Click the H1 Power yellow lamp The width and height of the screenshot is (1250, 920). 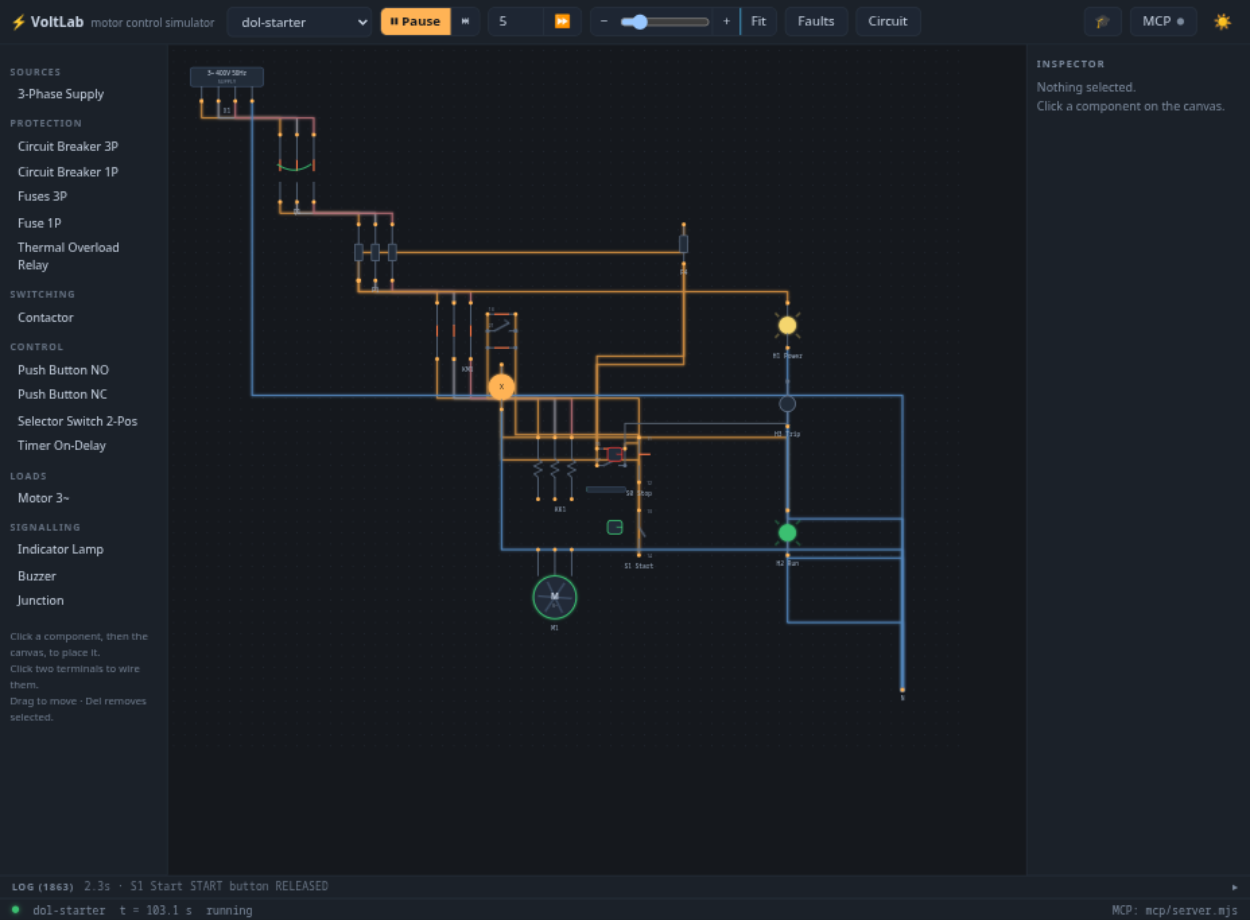(787, 325)
